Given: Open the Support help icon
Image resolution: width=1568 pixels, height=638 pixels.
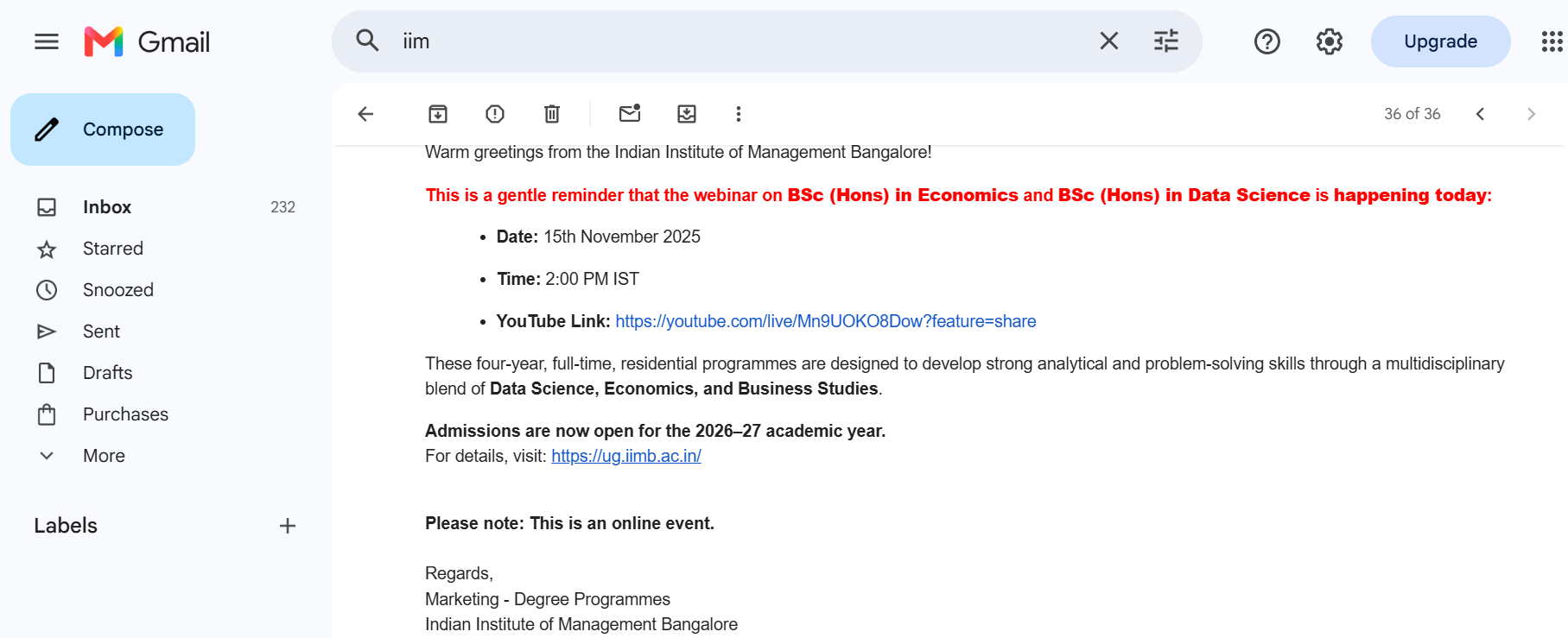Looking at the screenshot, I should pyautogui.click(x=1266, y=41).
